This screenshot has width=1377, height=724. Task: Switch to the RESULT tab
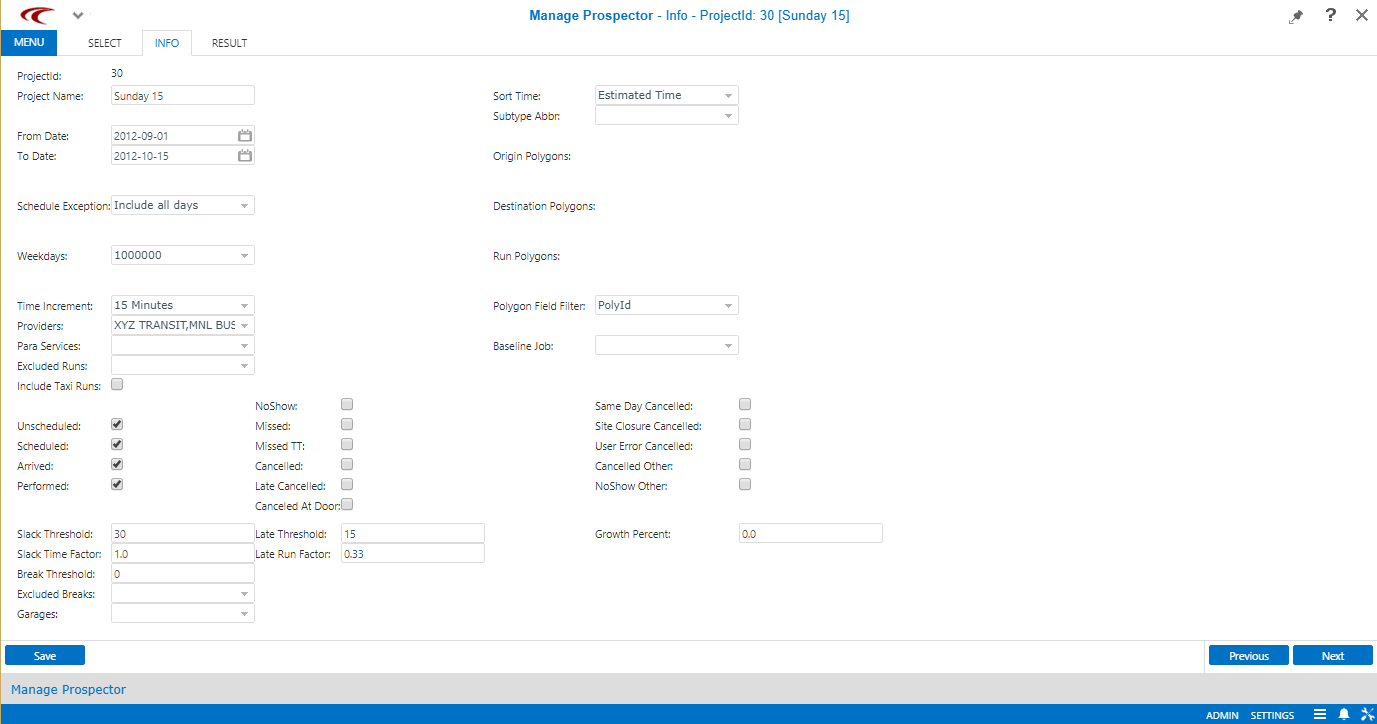(229, 43)
